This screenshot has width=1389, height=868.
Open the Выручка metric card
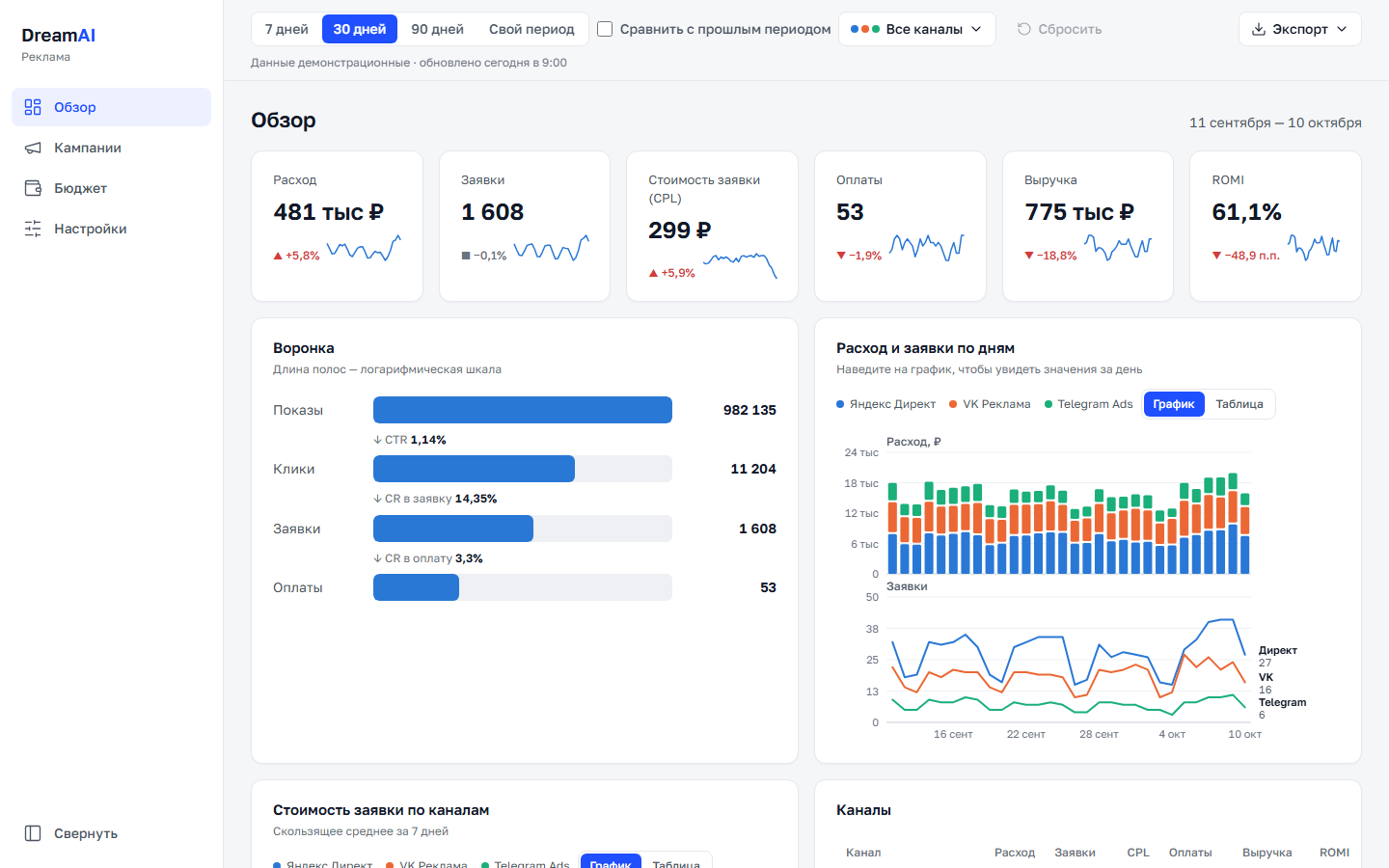click(x=1088, y=226)
